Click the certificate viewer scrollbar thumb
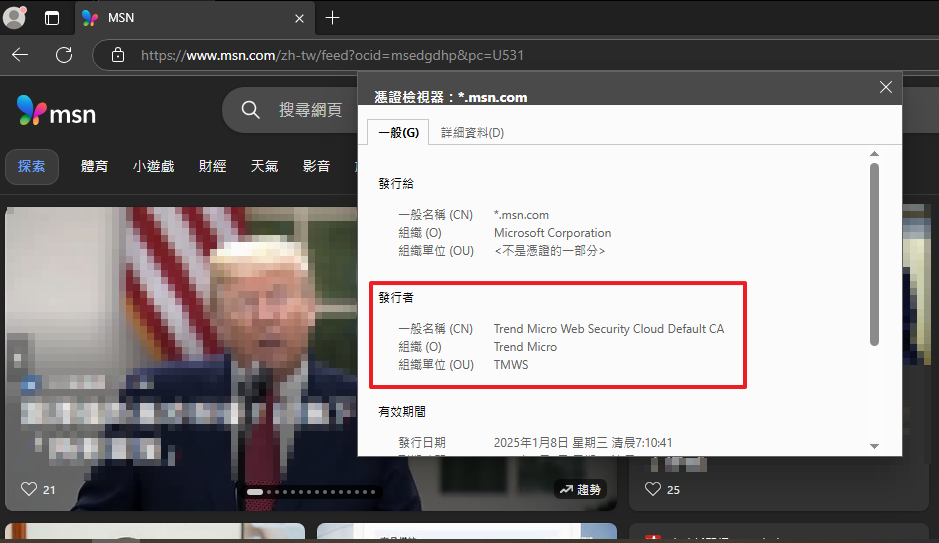The height and width of the screenshot is (543, 939). (874, 255)
